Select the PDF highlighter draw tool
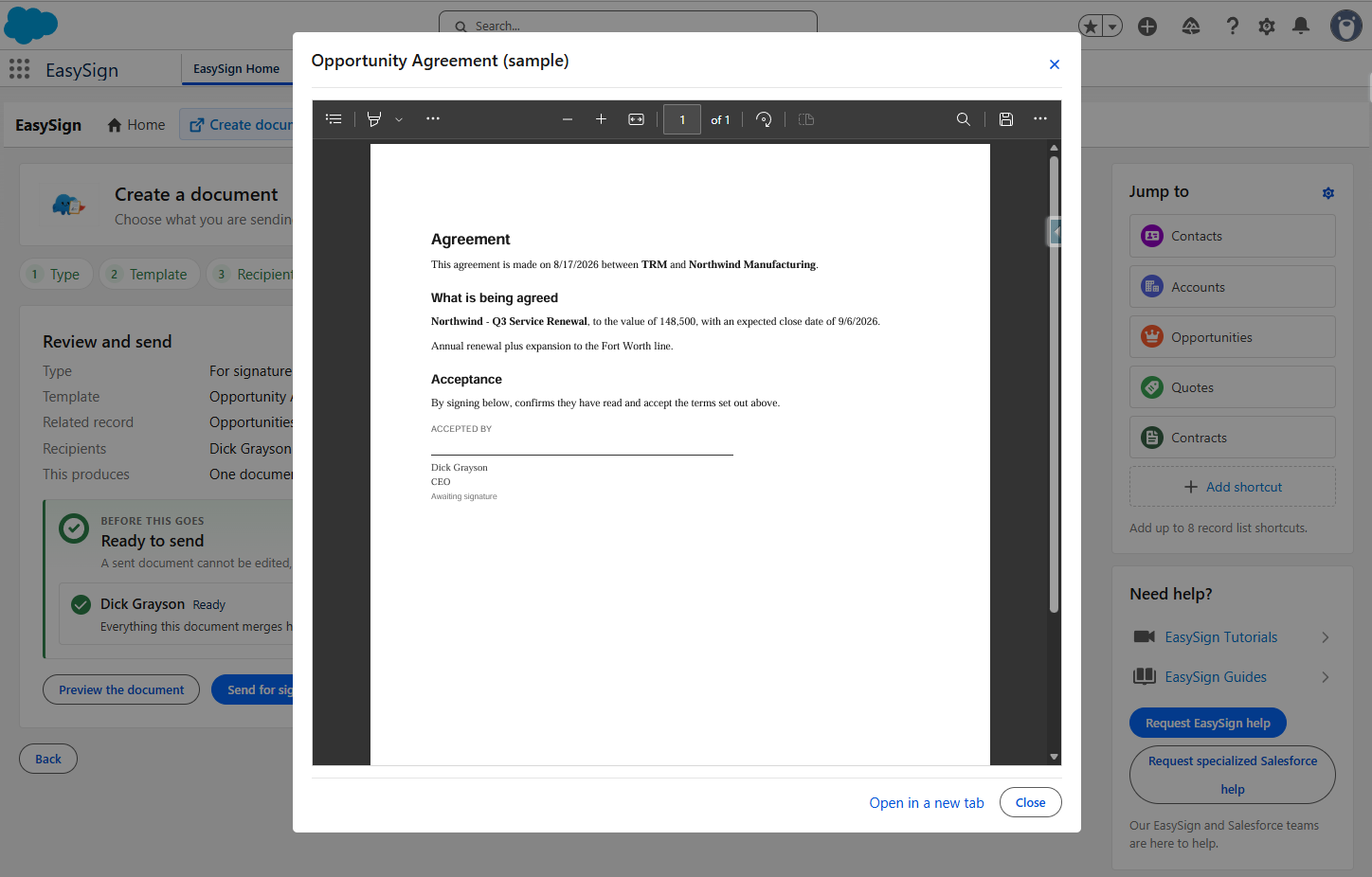 coord(374,119)
